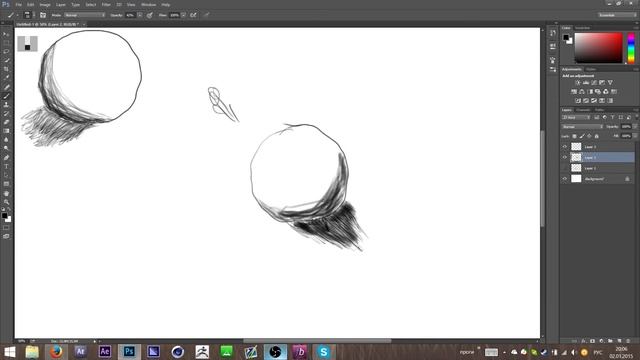Select the Move tool
This screenshot has height=360, width=640.
[6, 34]
